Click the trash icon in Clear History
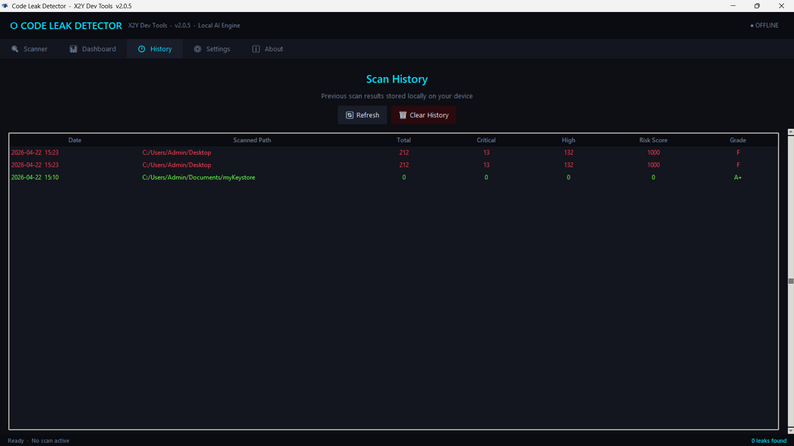Screen dimensions: 794x446 point(403,115)
